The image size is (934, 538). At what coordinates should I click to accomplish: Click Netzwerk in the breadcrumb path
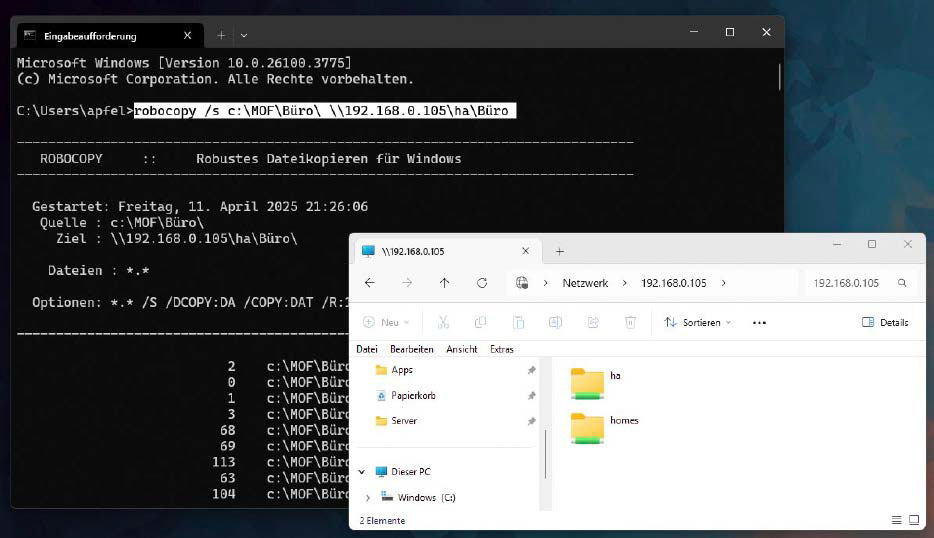[x=585, y=283]
